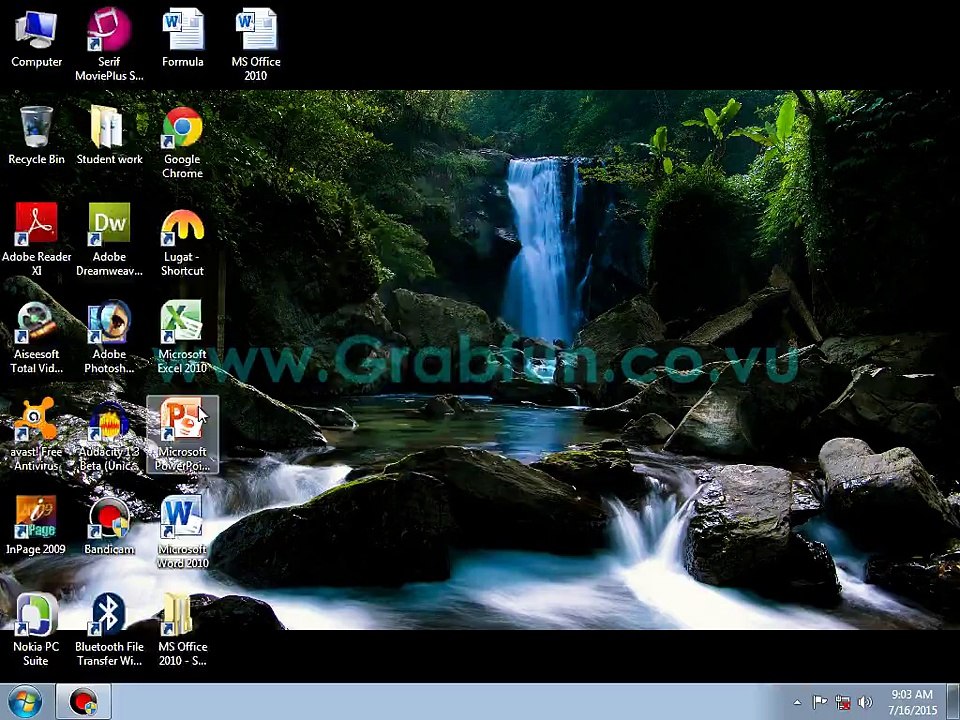Open the volume speaker control
960x720 pixels.
click(865, 702)
